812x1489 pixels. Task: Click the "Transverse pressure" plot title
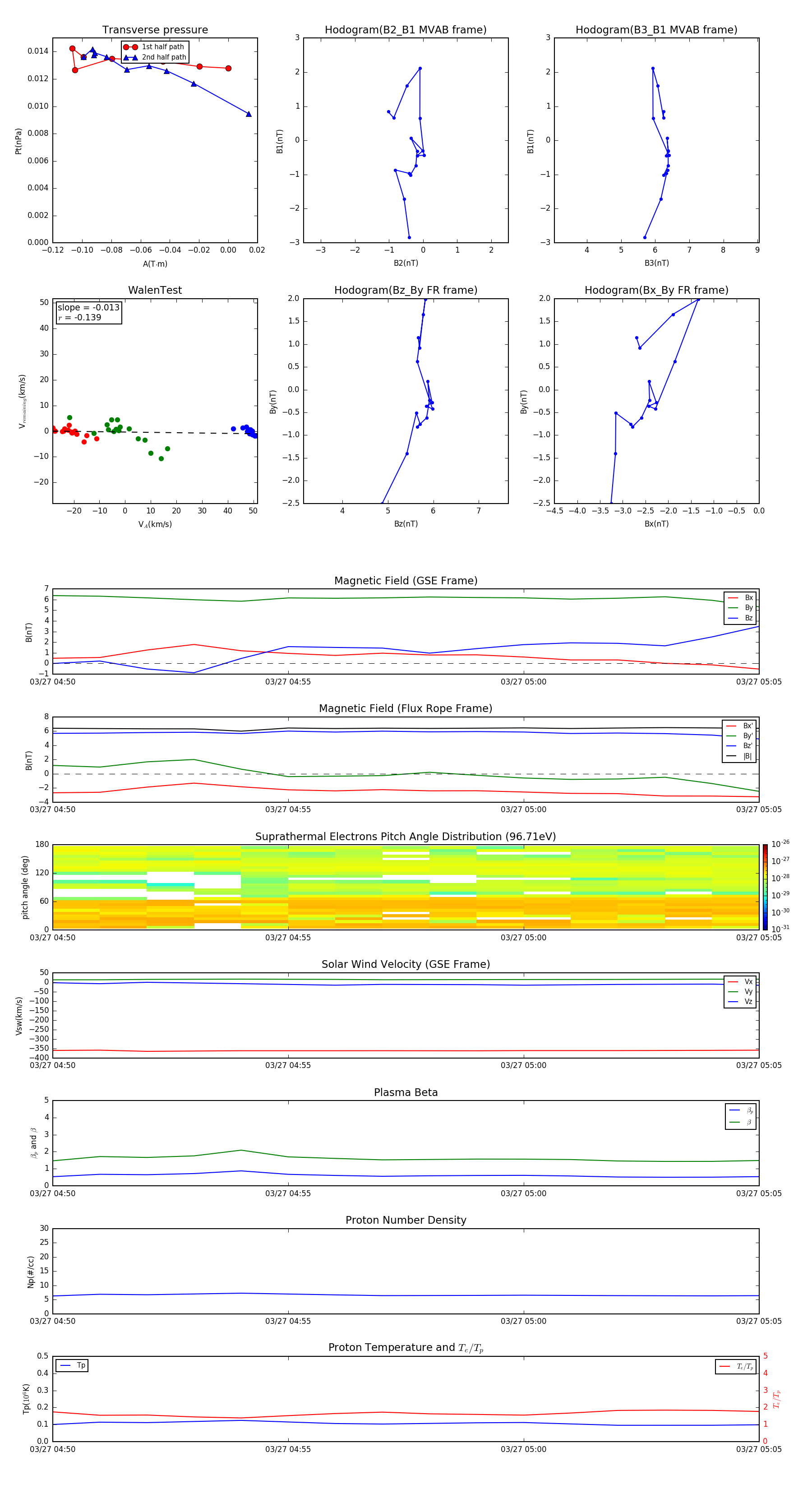tap(155, 30)
